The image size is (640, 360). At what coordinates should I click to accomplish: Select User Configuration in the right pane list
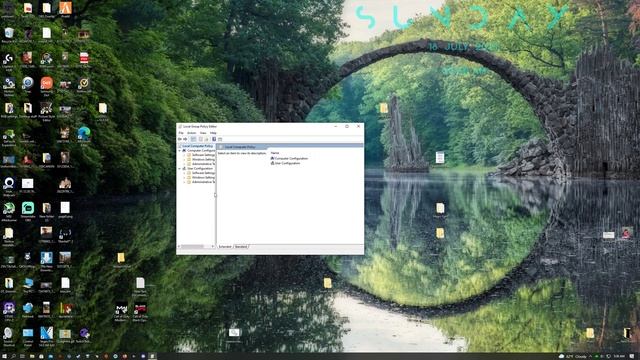285,163
